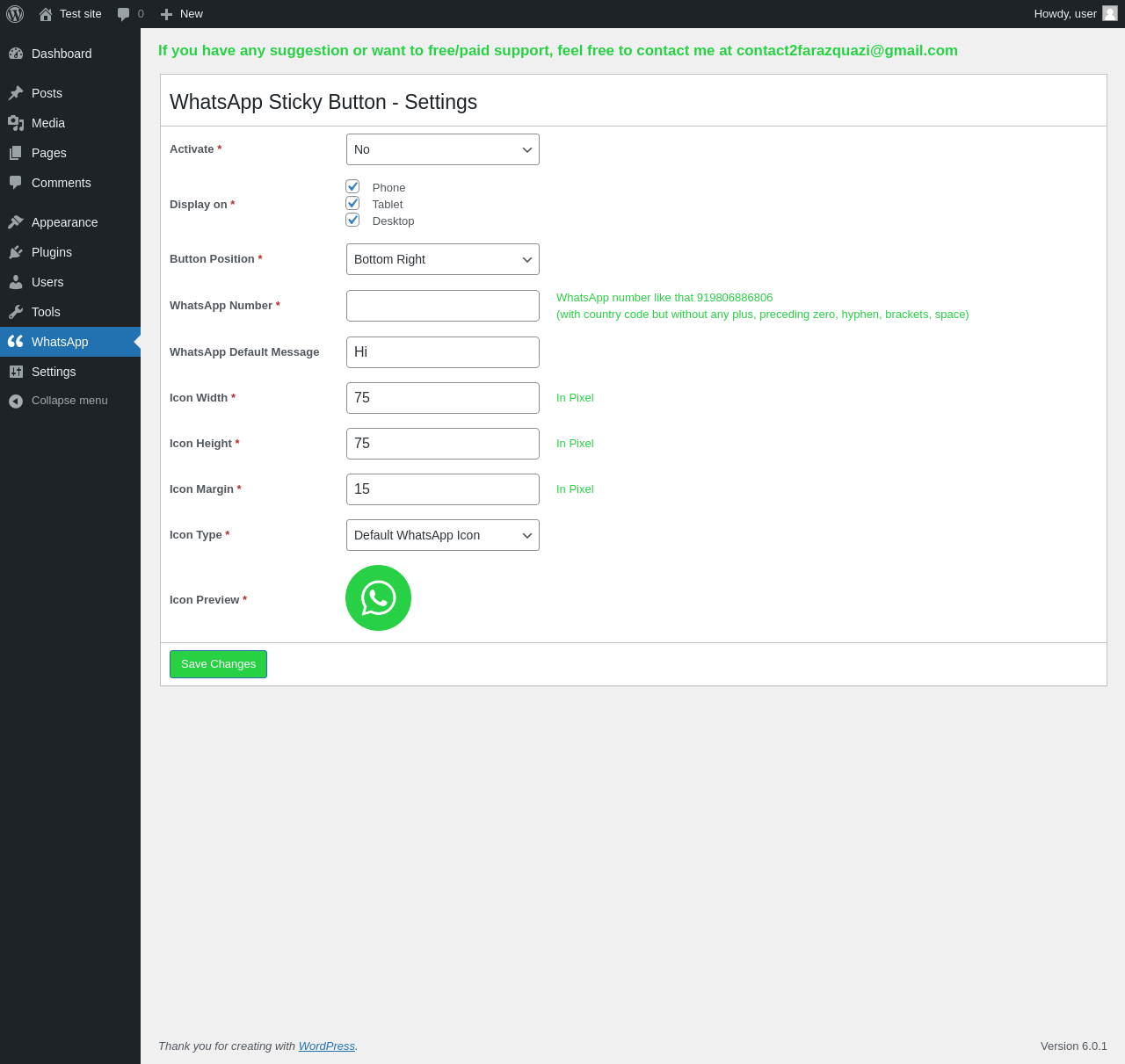The width and height of the screenshot is (1125, 1064).
Task: Click the Posts pushpin icon
Action: click(x=16, y=93)
